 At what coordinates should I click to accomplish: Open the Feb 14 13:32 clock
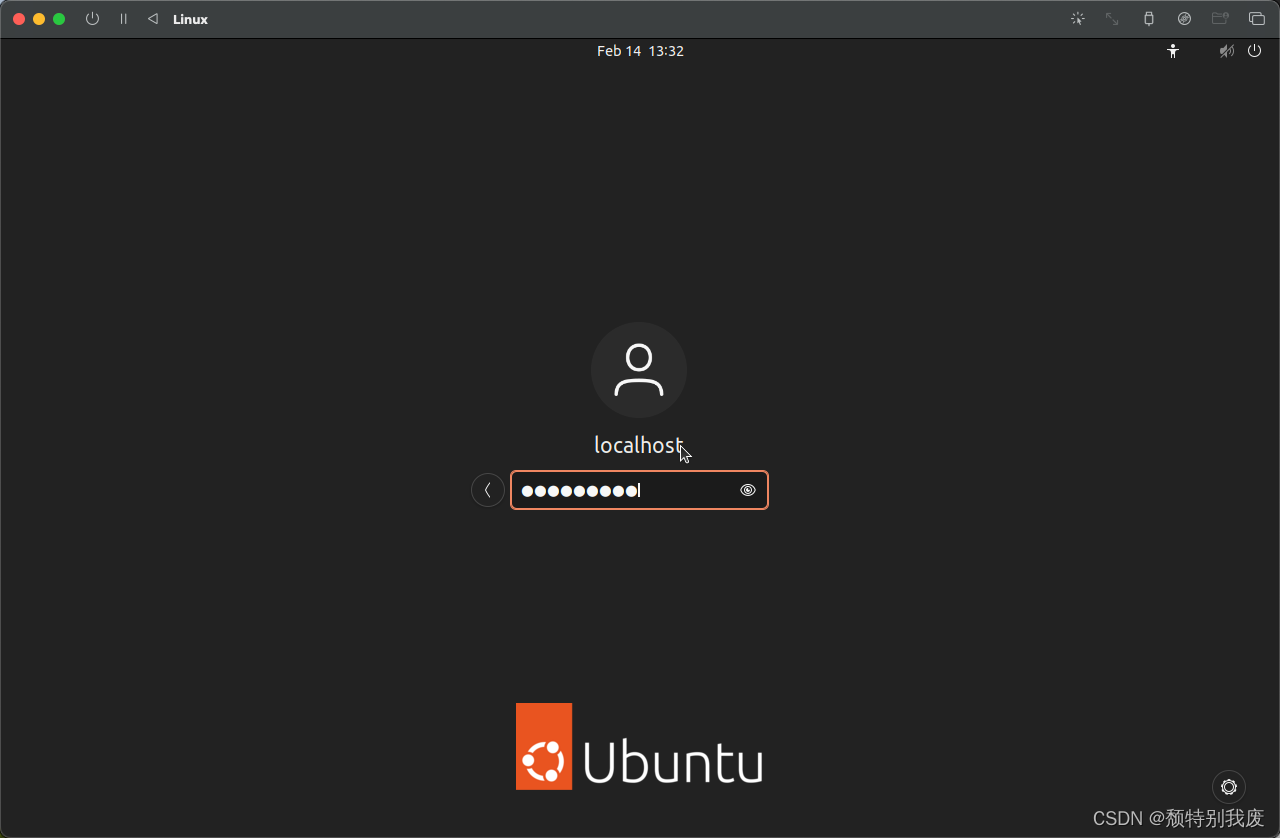click(x=640, y=51)
